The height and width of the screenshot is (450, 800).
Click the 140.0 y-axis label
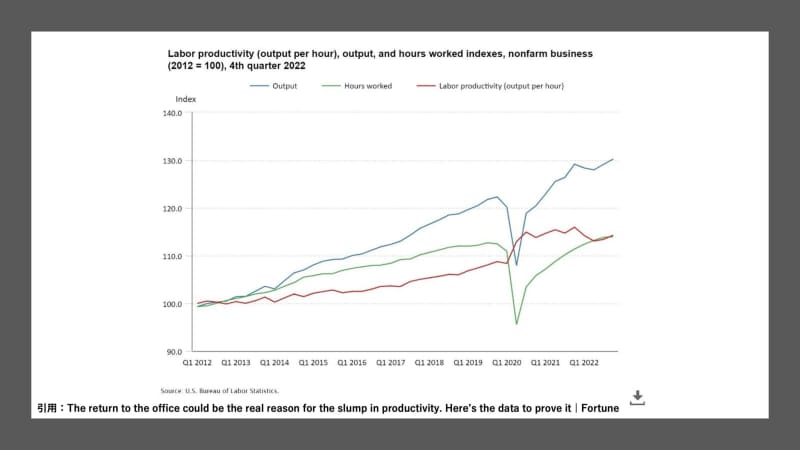pos(172,113)
